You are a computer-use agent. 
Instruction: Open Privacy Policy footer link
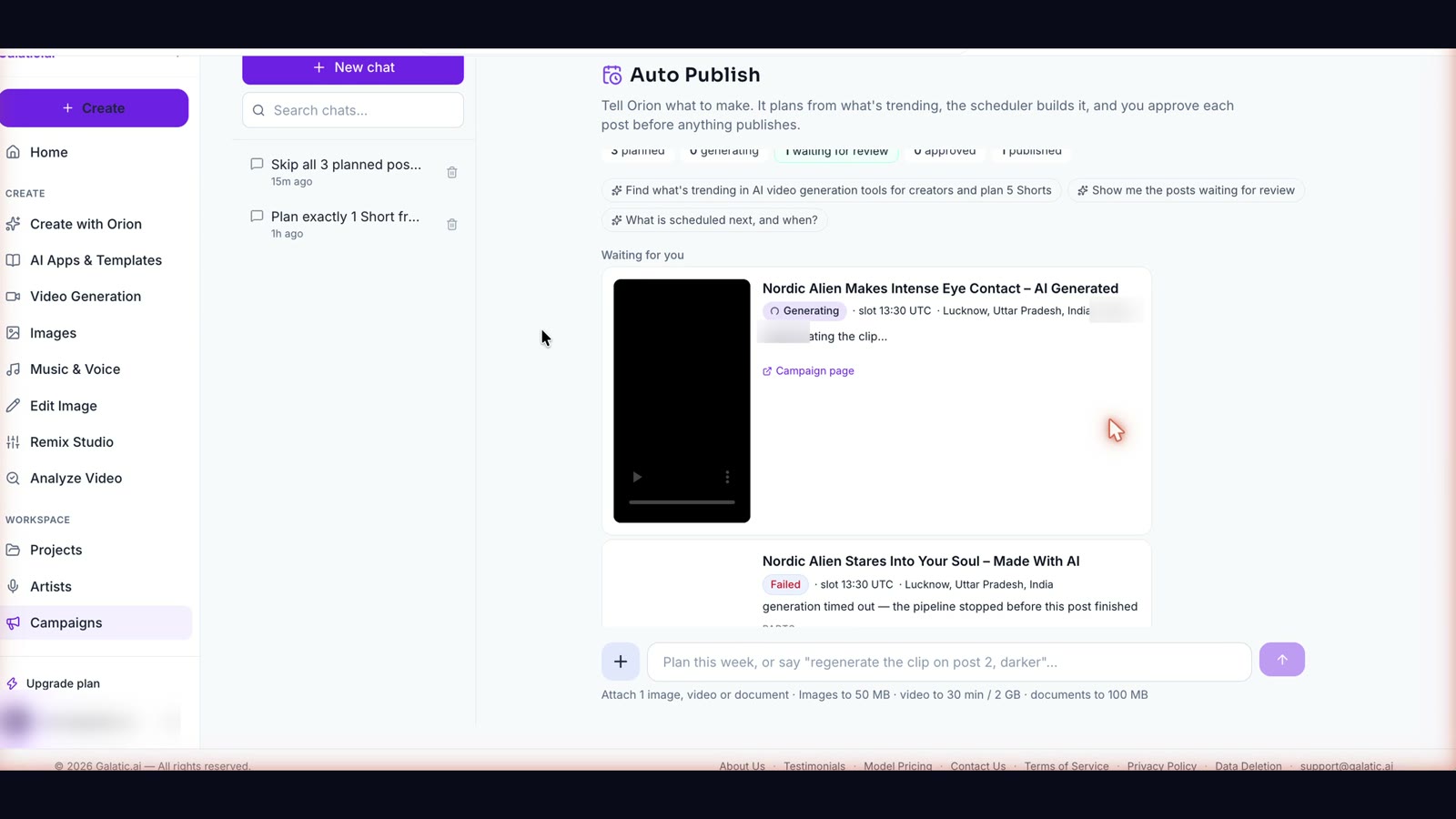[x=1162, y=765]
